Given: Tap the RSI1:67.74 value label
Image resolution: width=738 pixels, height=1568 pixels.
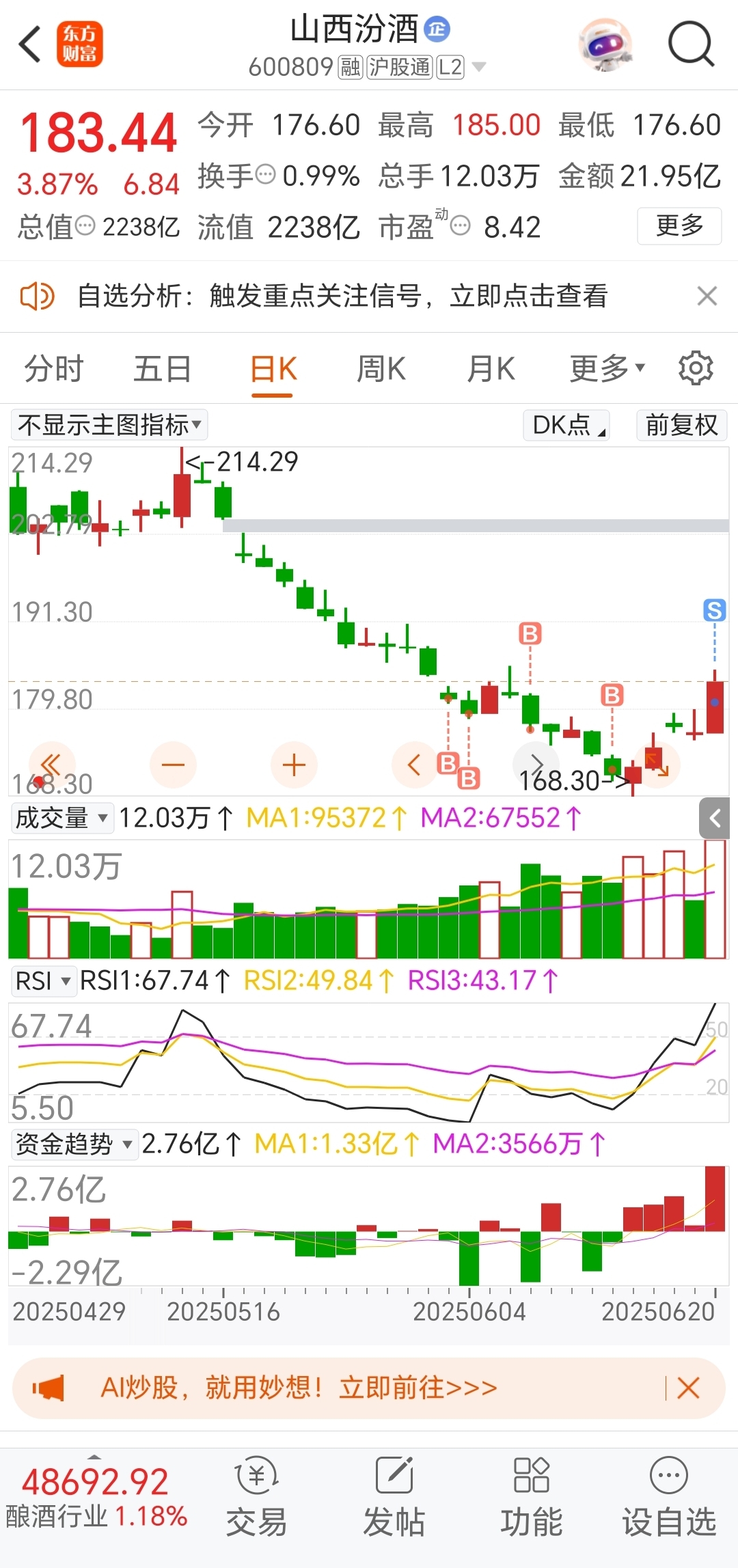Looking at the screenshot, I should [154, 981].
